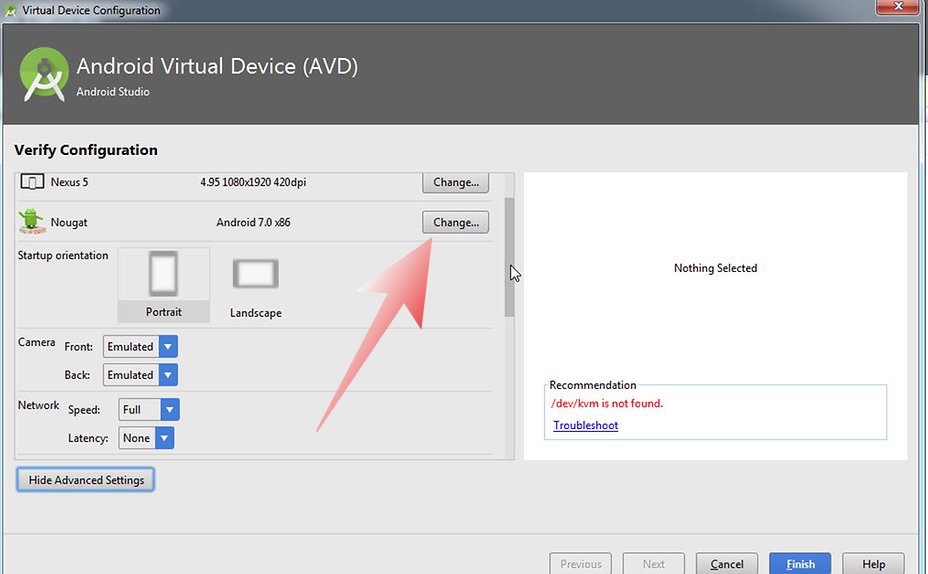
Task: Open the Front camera dropdown
Action: (x=140, y=346)
